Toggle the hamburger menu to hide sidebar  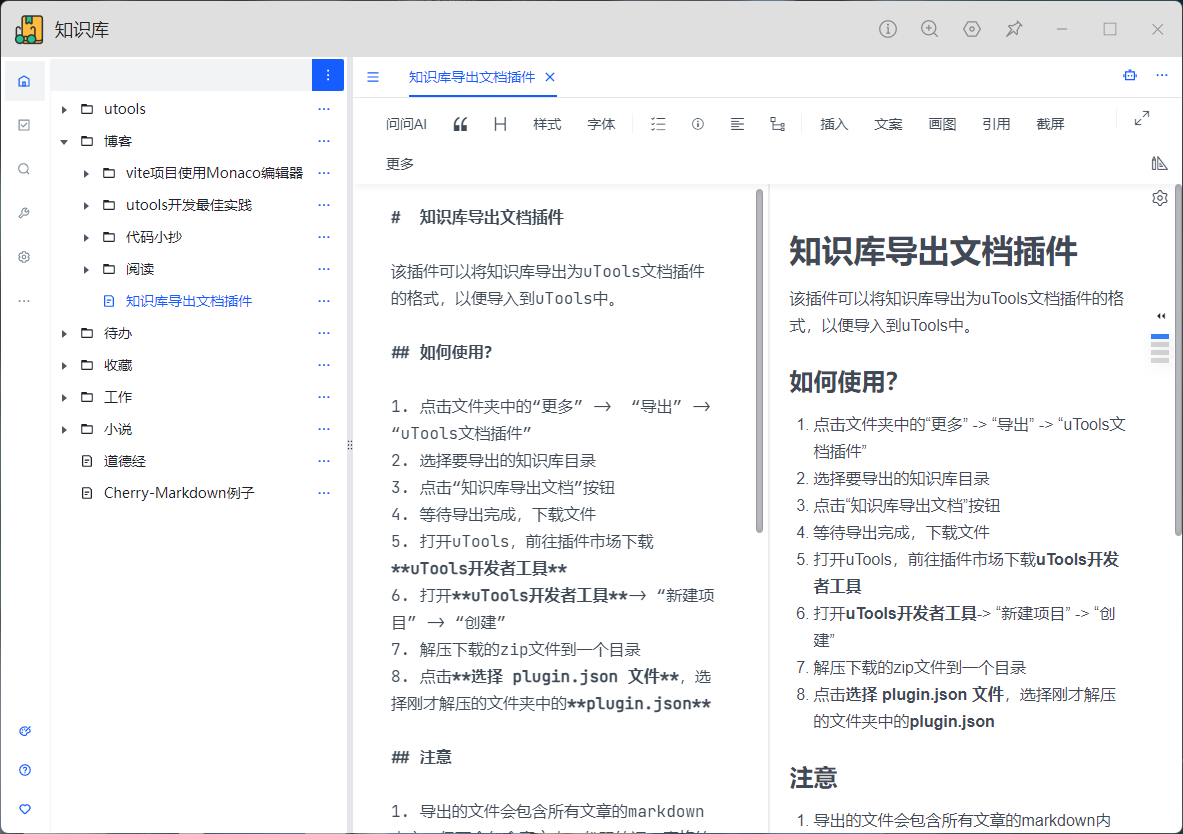coord(373,77)
